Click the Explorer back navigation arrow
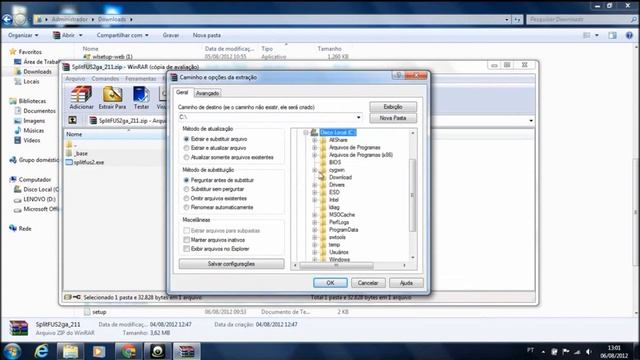The image size is (640, 360). [x=7, y=19]
